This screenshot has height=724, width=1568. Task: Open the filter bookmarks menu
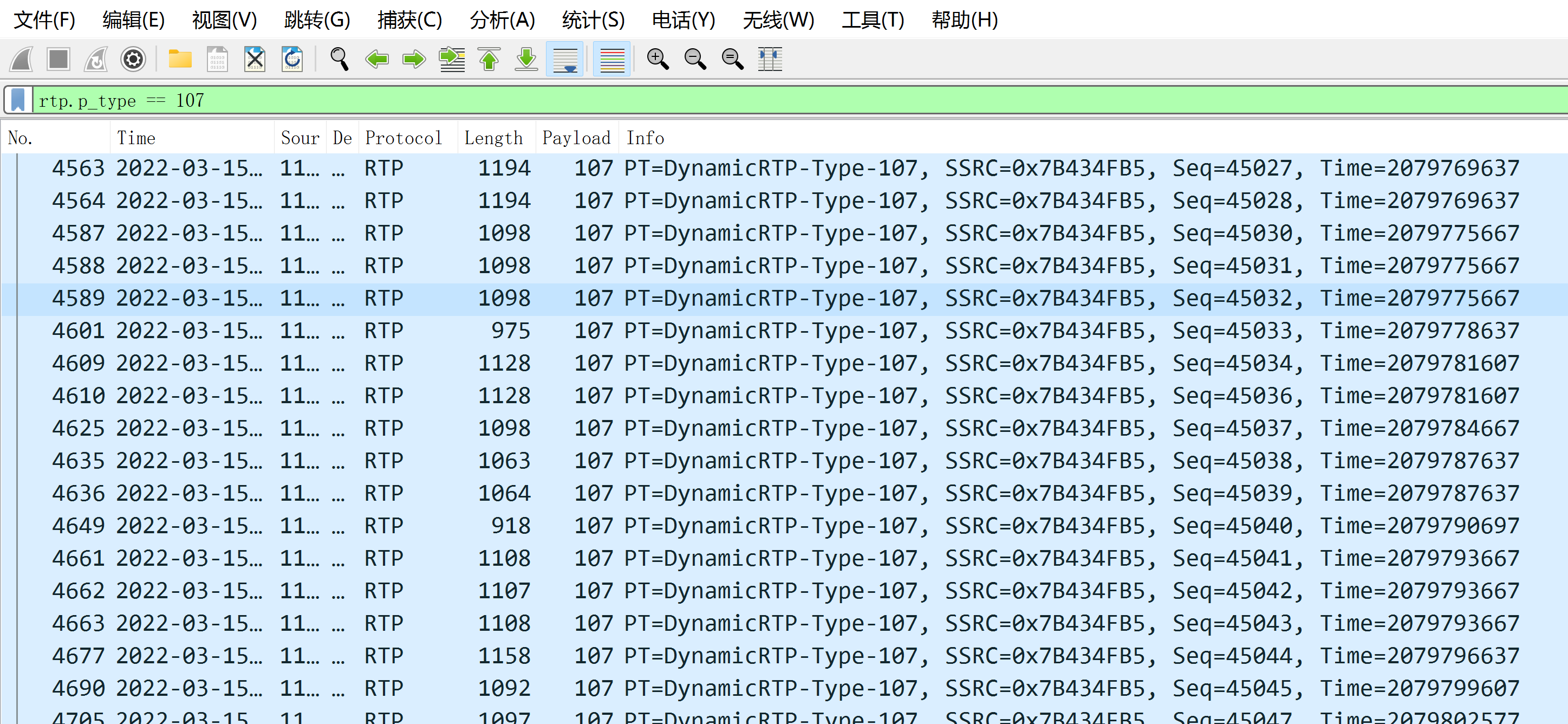coord(18,99)
